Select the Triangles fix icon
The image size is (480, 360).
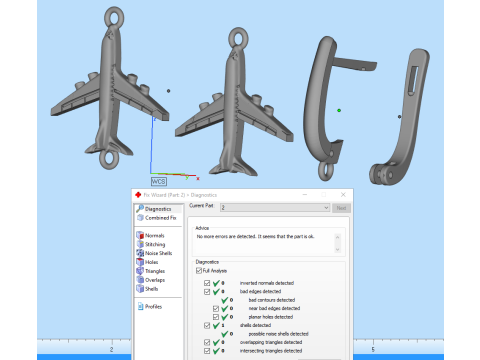coord(140,271)
